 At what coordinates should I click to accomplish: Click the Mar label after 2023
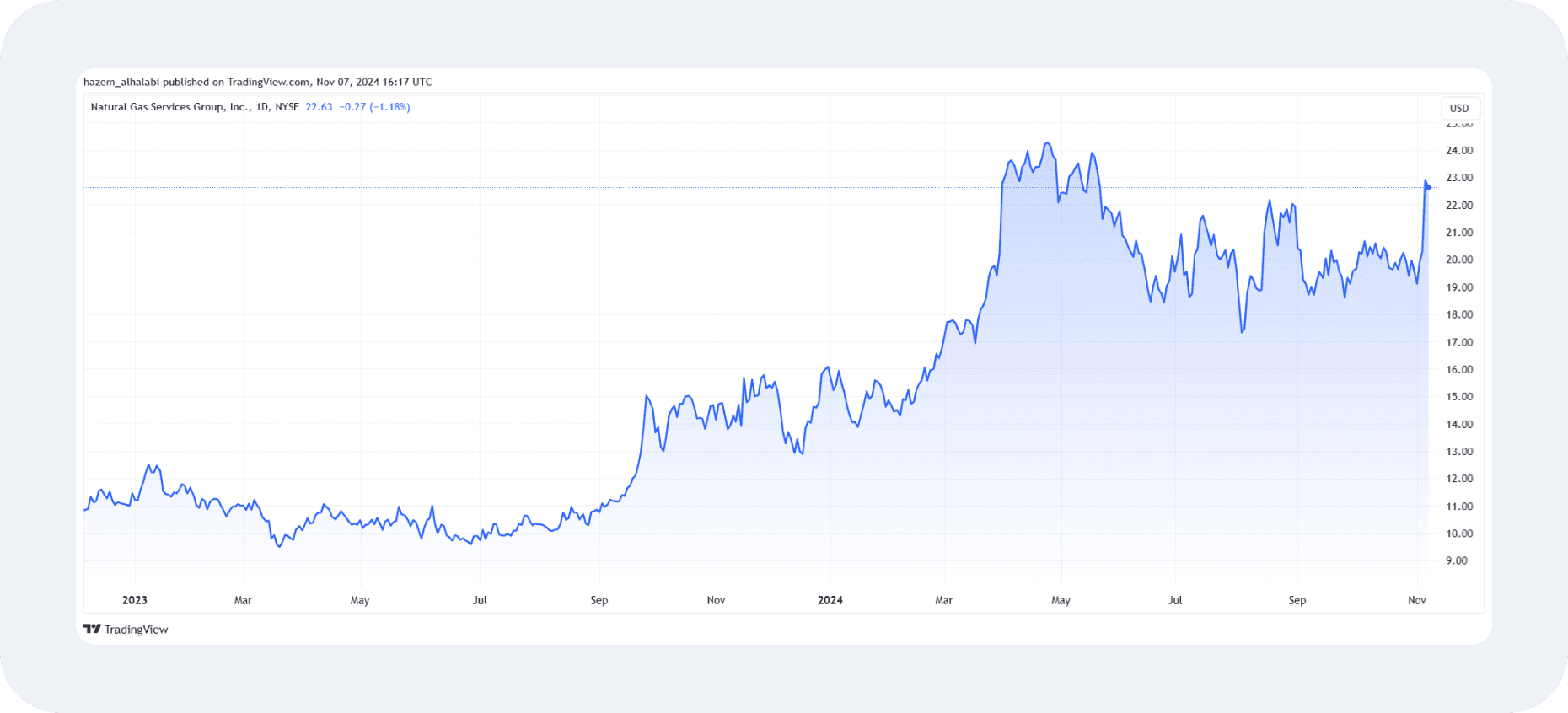point(243,600)
